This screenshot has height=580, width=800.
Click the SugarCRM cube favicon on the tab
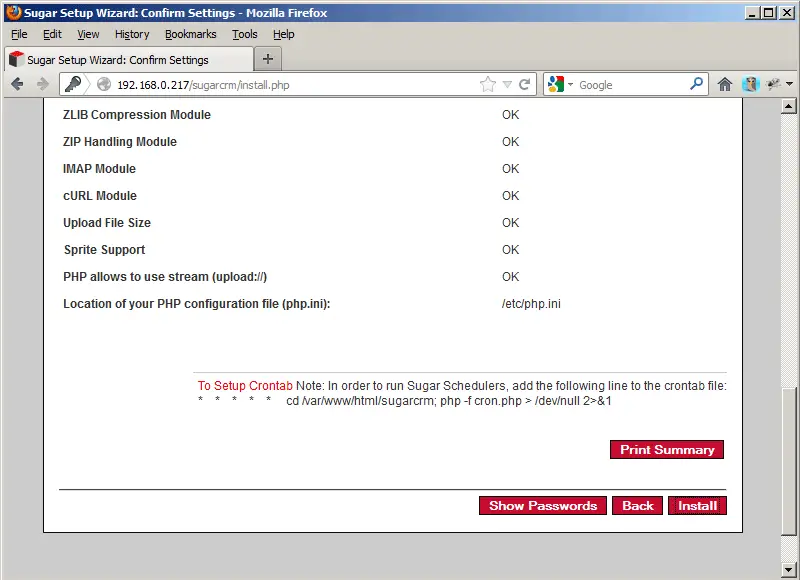[17, 59]
